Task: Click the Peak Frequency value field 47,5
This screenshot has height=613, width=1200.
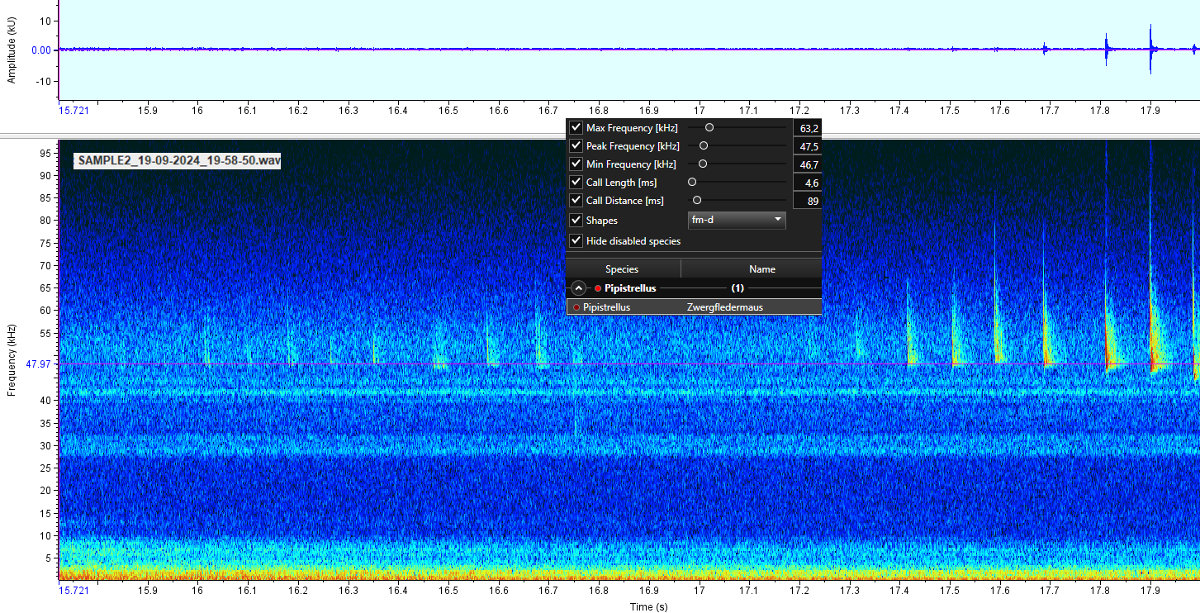Action: point(807,146)
